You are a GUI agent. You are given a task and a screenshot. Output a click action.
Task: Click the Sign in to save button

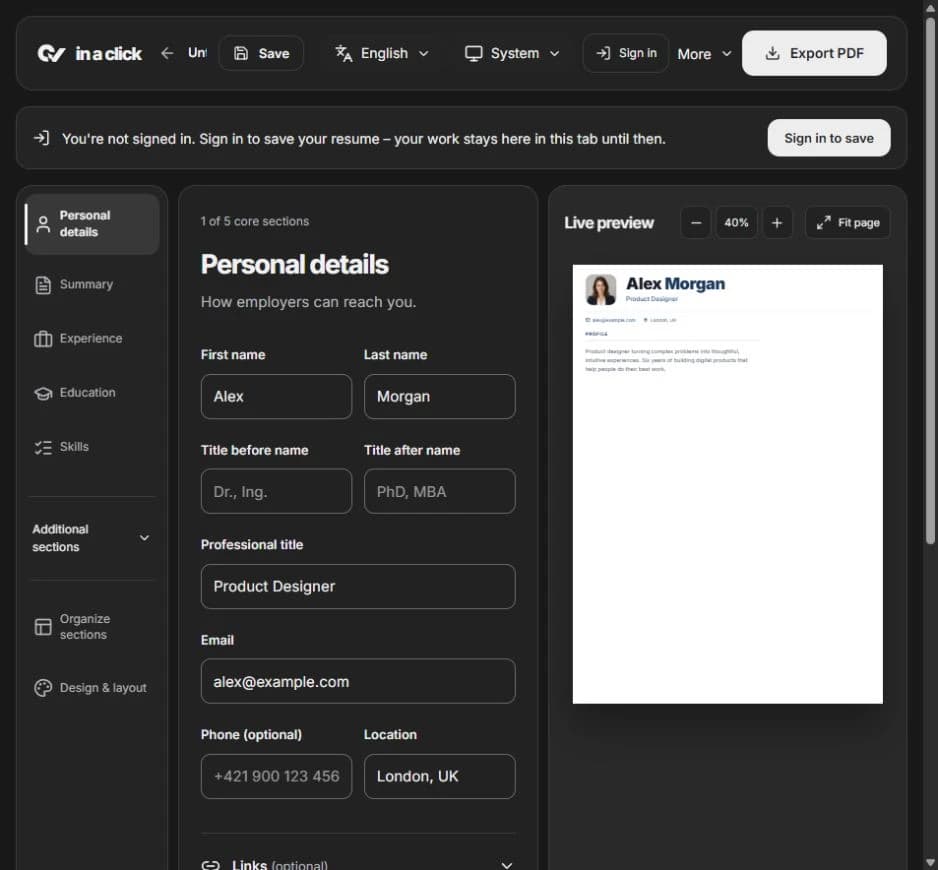[829, 138]
